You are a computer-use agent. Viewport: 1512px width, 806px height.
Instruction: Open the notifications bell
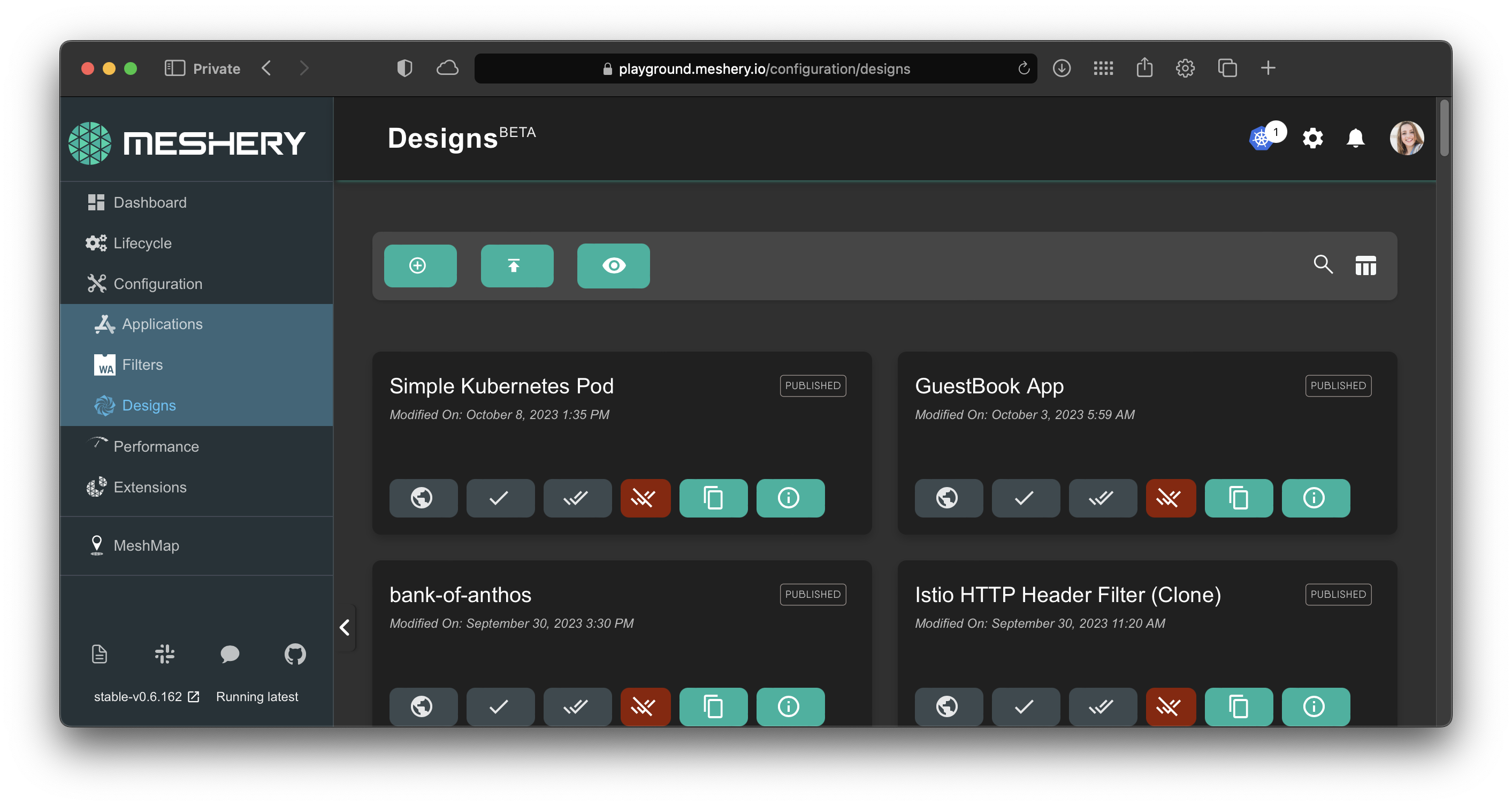coord(1355,139)
